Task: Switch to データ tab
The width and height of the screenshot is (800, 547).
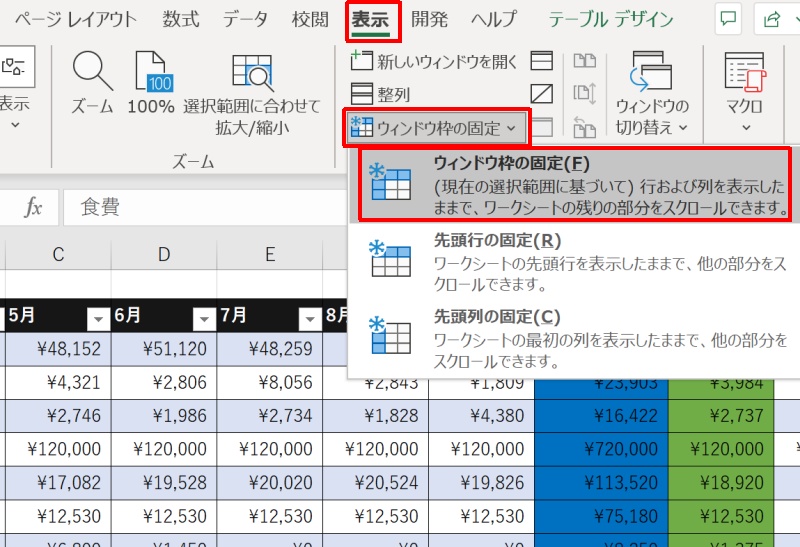Action: click(x=245, y=19)
